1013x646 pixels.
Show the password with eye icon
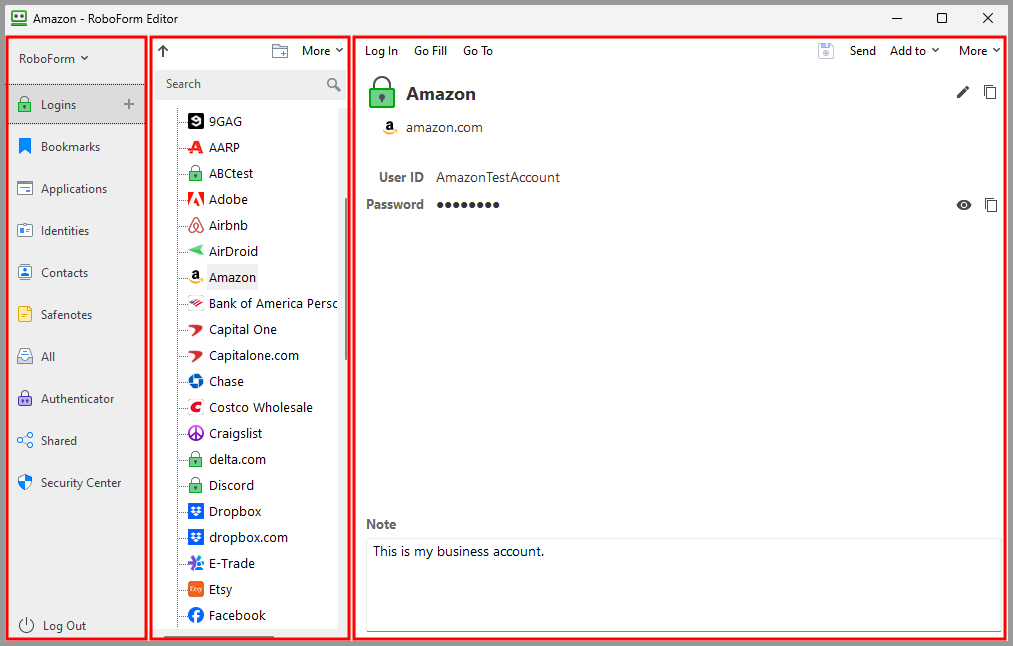964,205
